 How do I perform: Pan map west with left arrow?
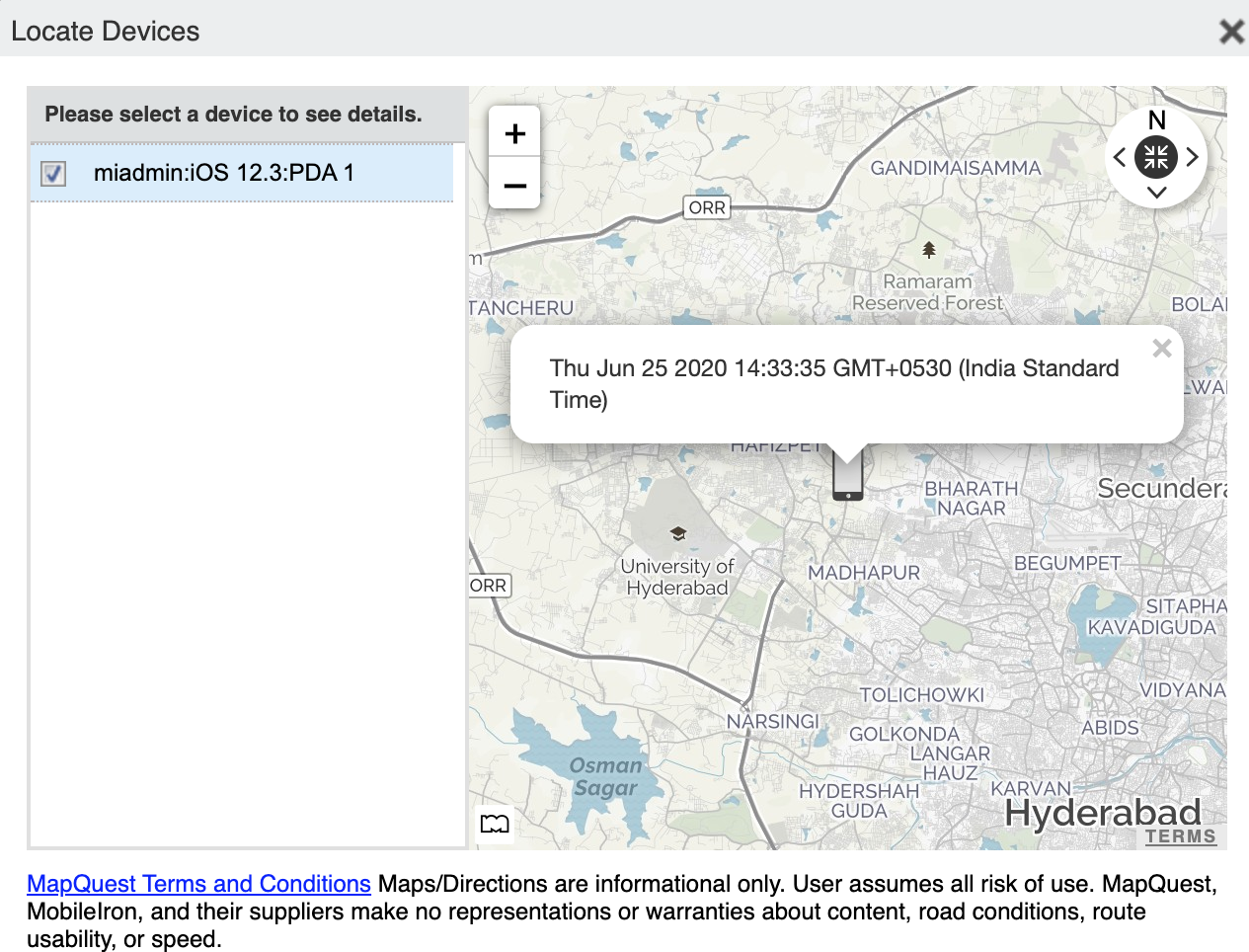(1120, 157)
